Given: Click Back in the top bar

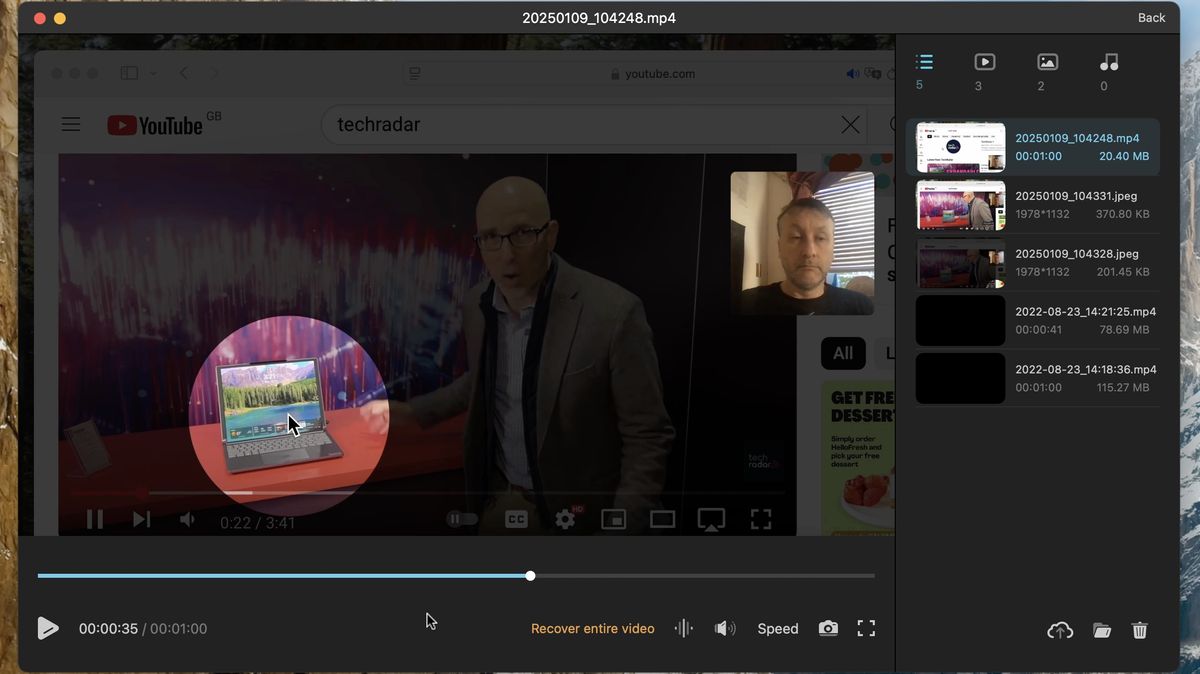Looking at the screenshot, I should (1151, 17).
